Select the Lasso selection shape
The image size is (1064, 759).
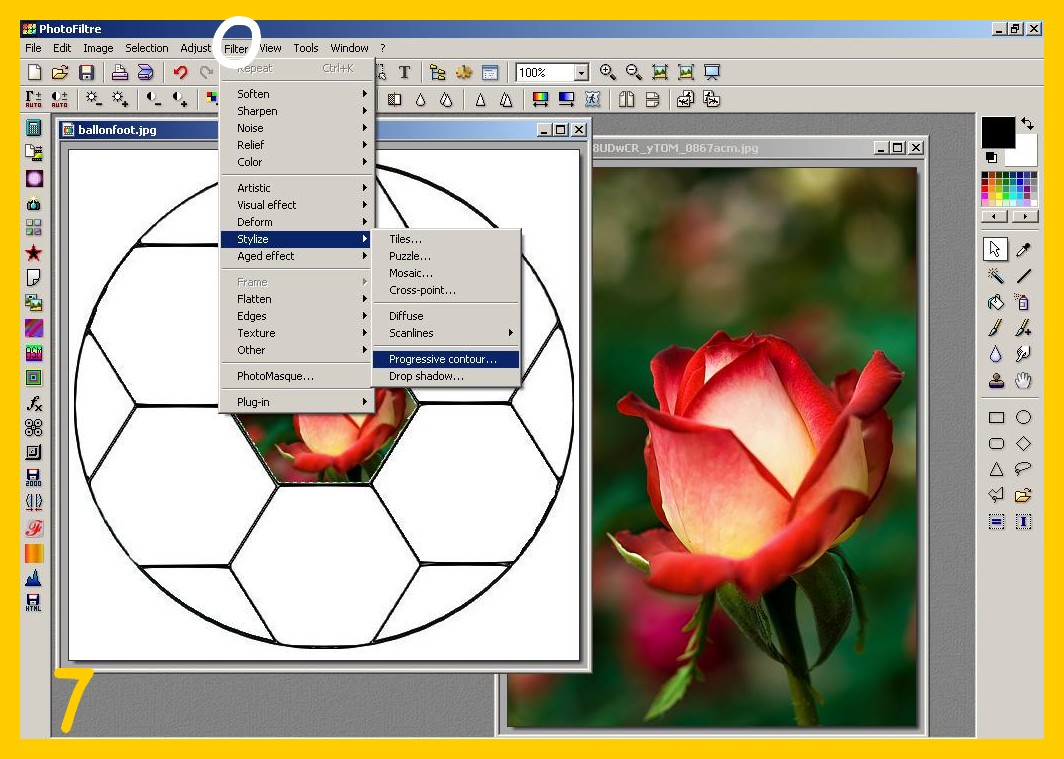pos(1023,469)
